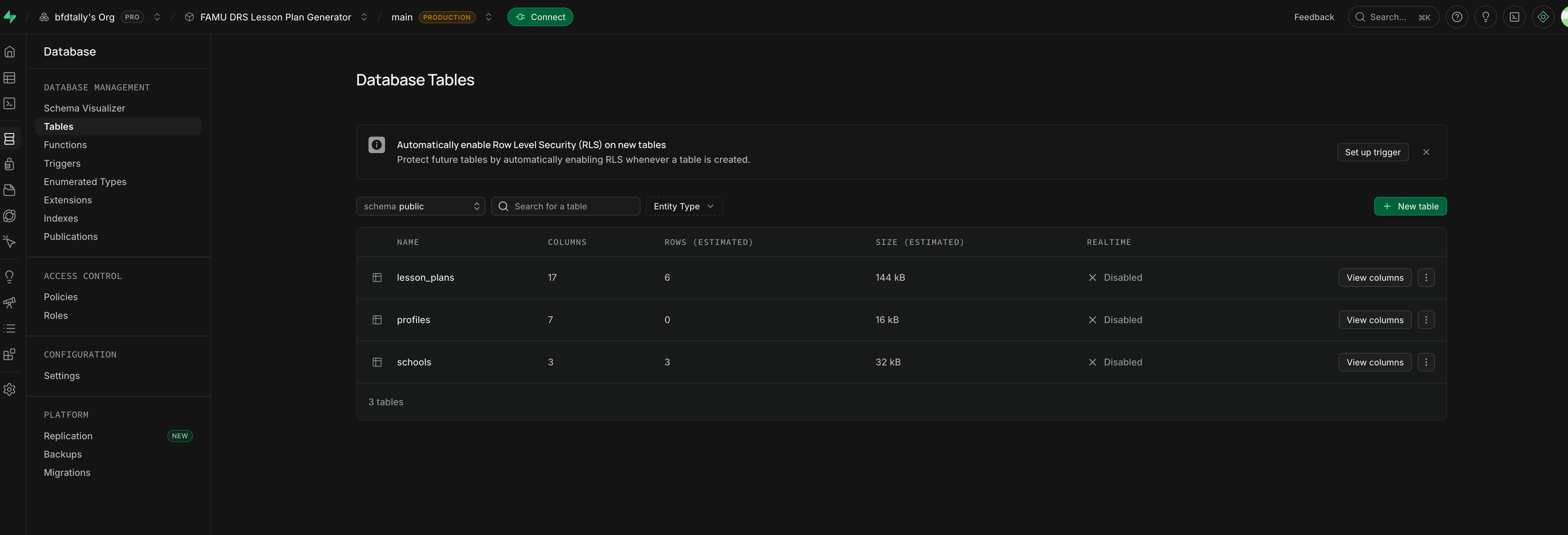Viewport: 1568px width, 535px height.
Task: View columns of the lesson_plans table
Action: [1375, 278]
